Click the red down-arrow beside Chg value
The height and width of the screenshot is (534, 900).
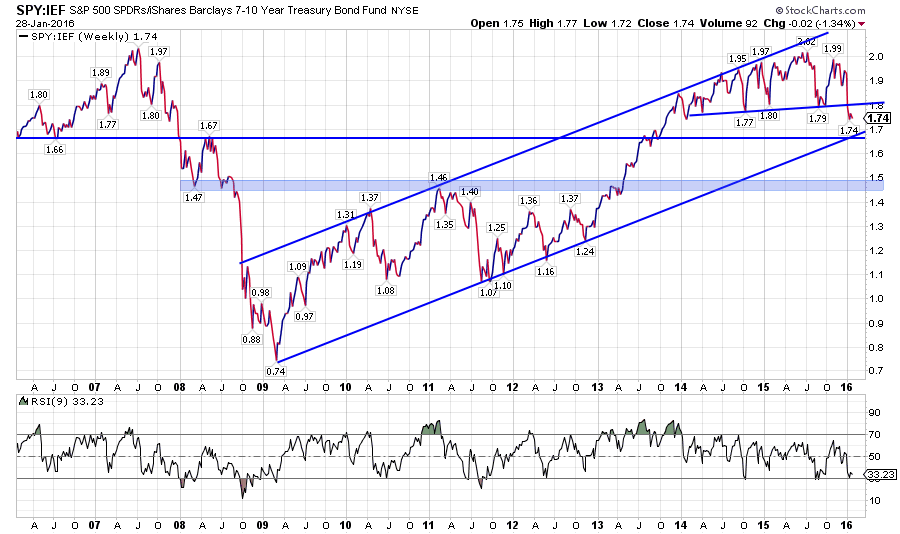[862, 24]
